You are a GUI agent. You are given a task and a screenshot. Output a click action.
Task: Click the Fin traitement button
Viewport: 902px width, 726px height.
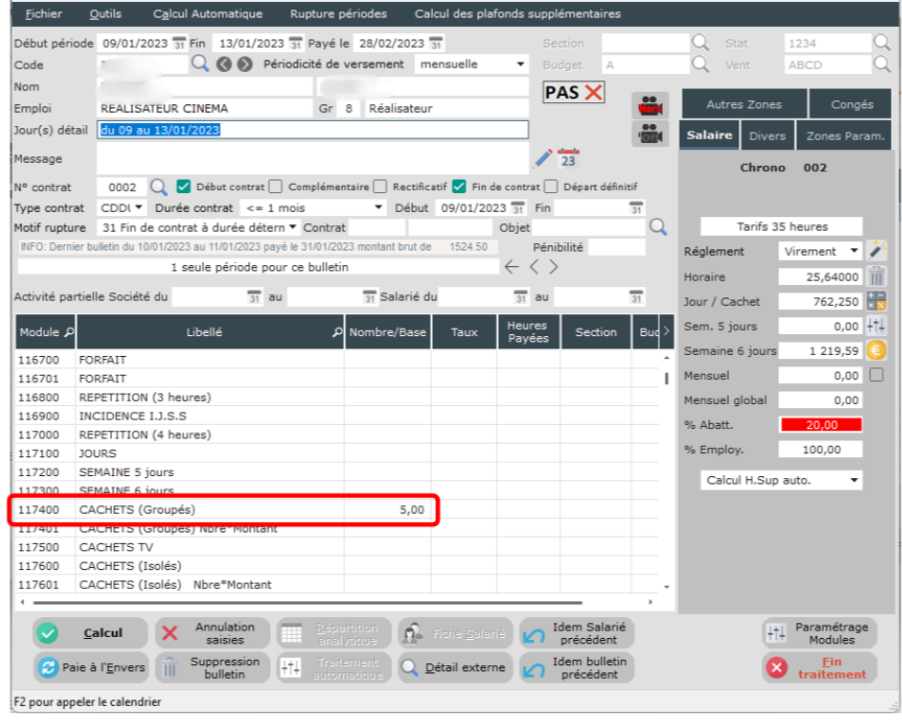click(x=820, y=667)
